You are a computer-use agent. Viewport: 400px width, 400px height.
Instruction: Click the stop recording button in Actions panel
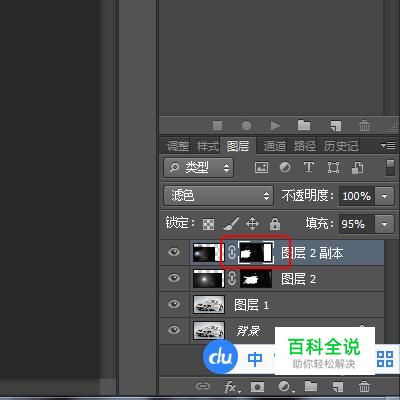click(218, 126)
